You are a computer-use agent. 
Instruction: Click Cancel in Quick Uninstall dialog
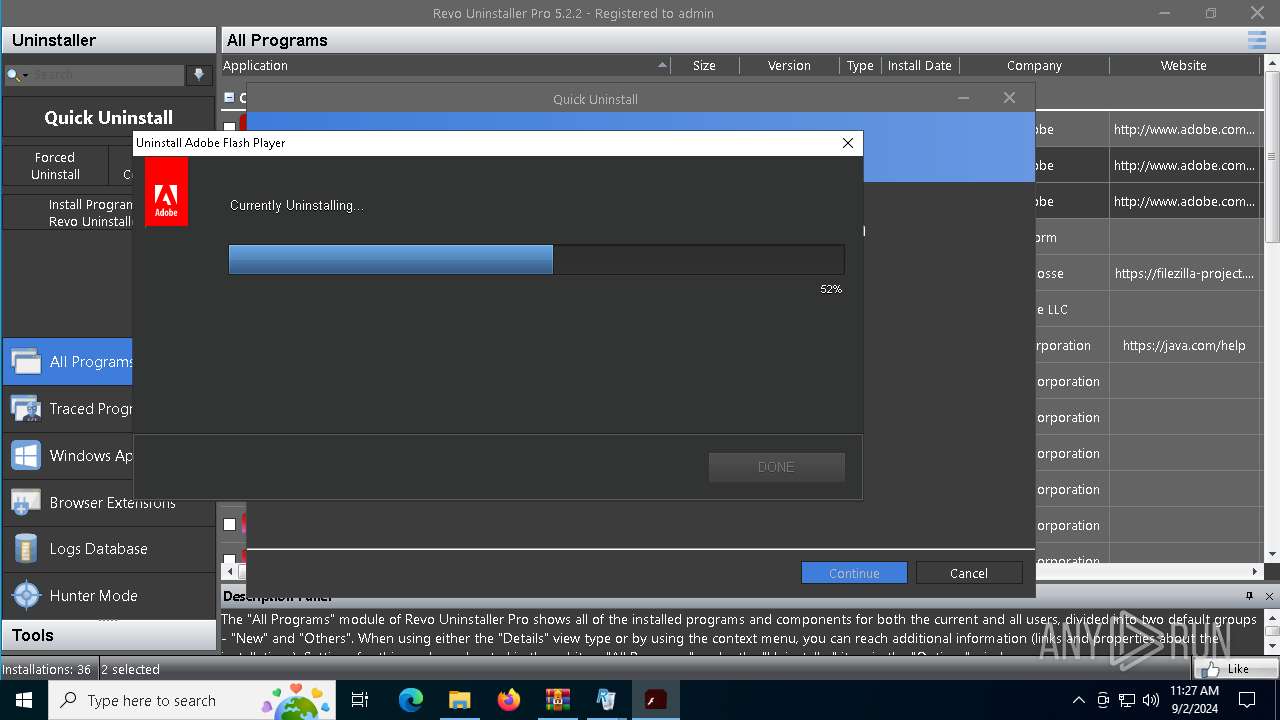tap(969, 573)
